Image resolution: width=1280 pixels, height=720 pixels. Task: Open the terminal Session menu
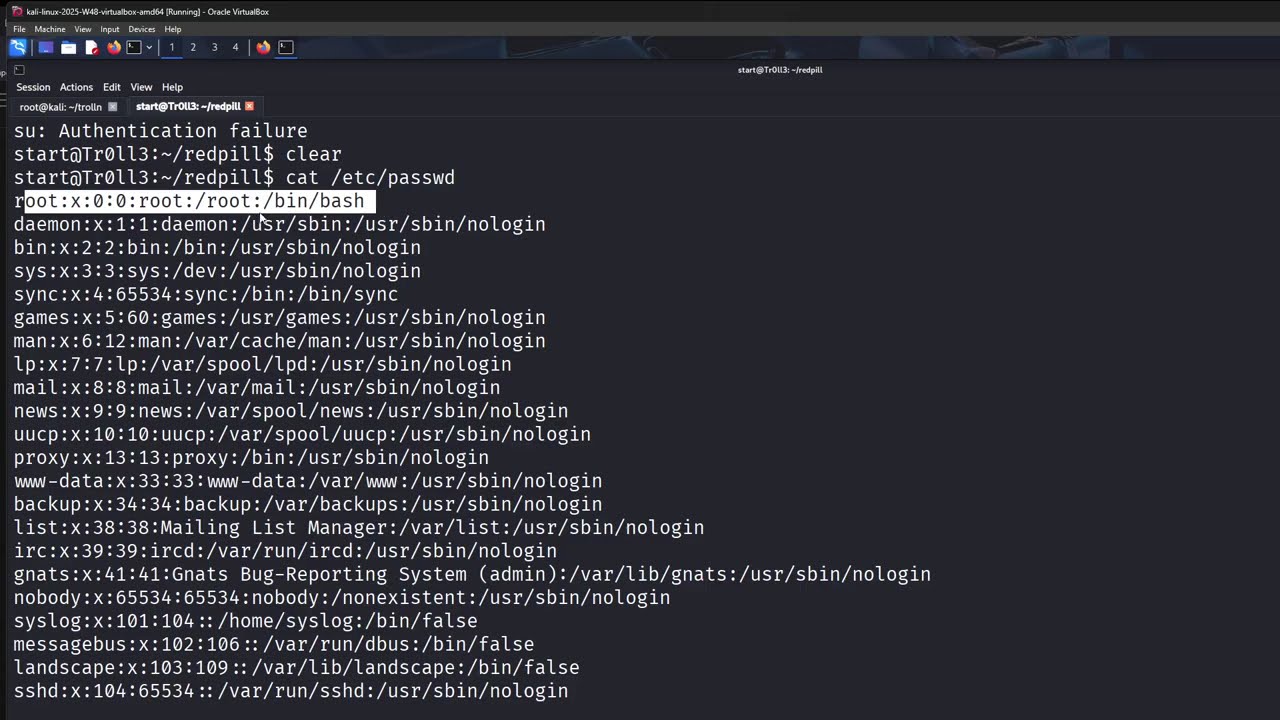[x=33, y=87]
